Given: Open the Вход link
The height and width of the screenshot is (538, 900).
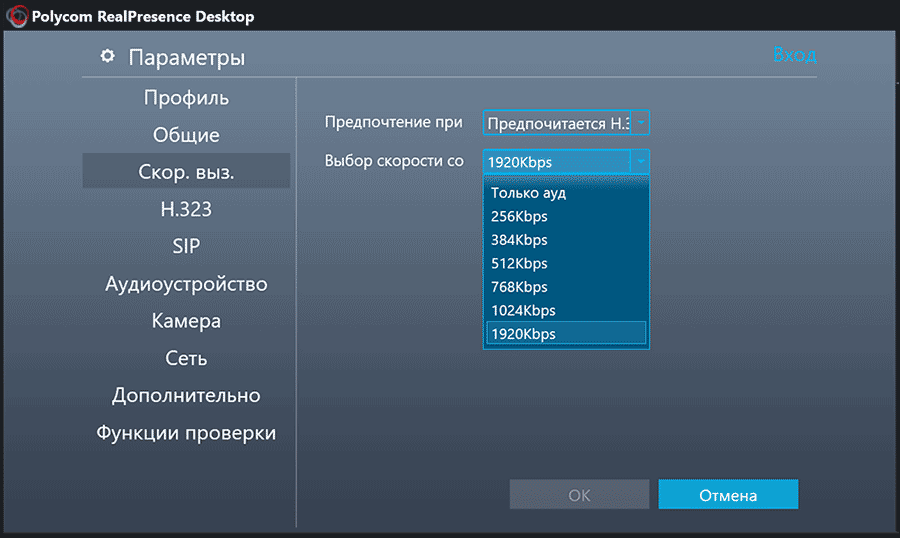Looking at the screenshot, I should [x=794, y=55].
